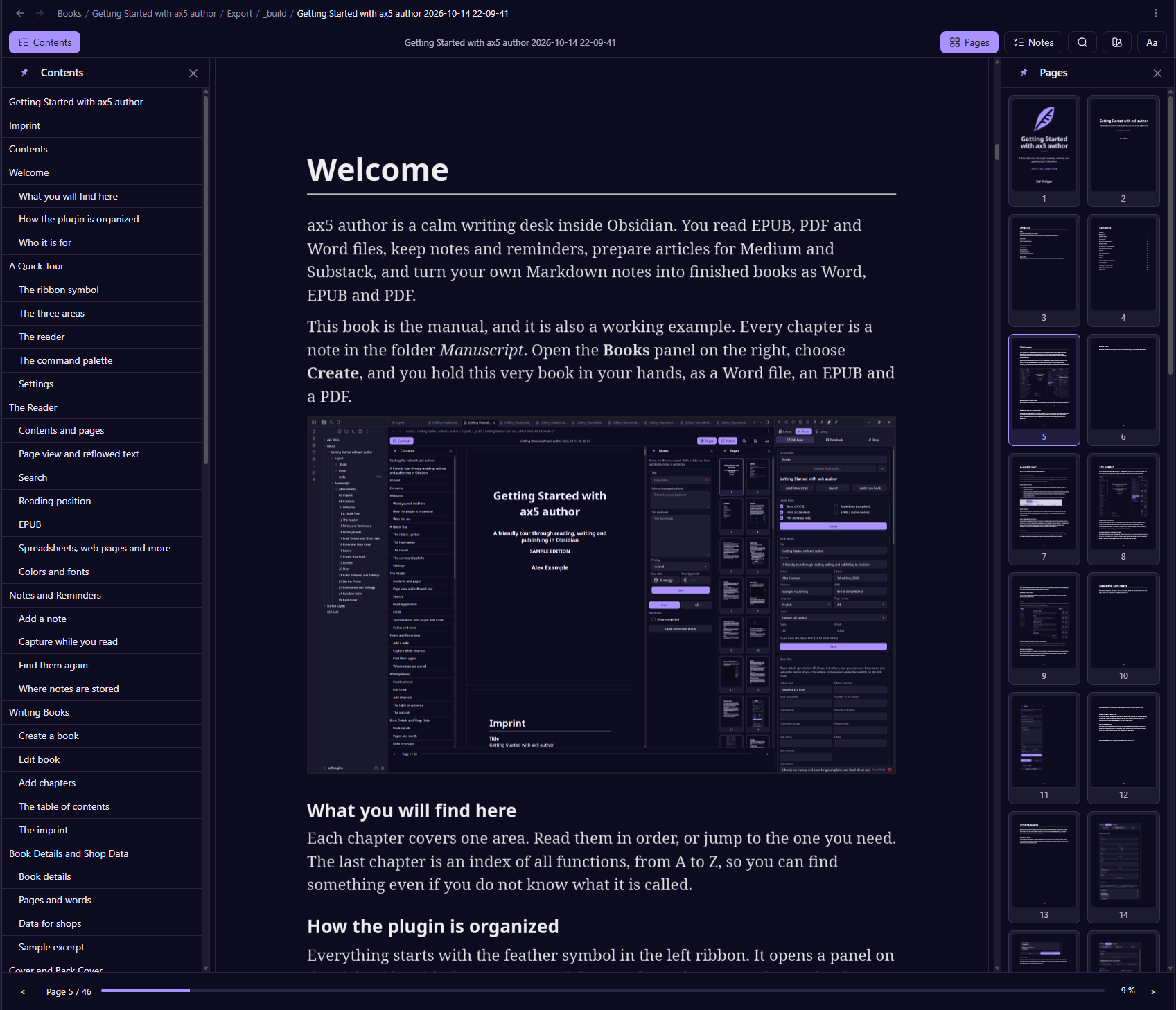Close the Contents panel
This screenshot has width=1176, height=1010.
tap(193, 73)
